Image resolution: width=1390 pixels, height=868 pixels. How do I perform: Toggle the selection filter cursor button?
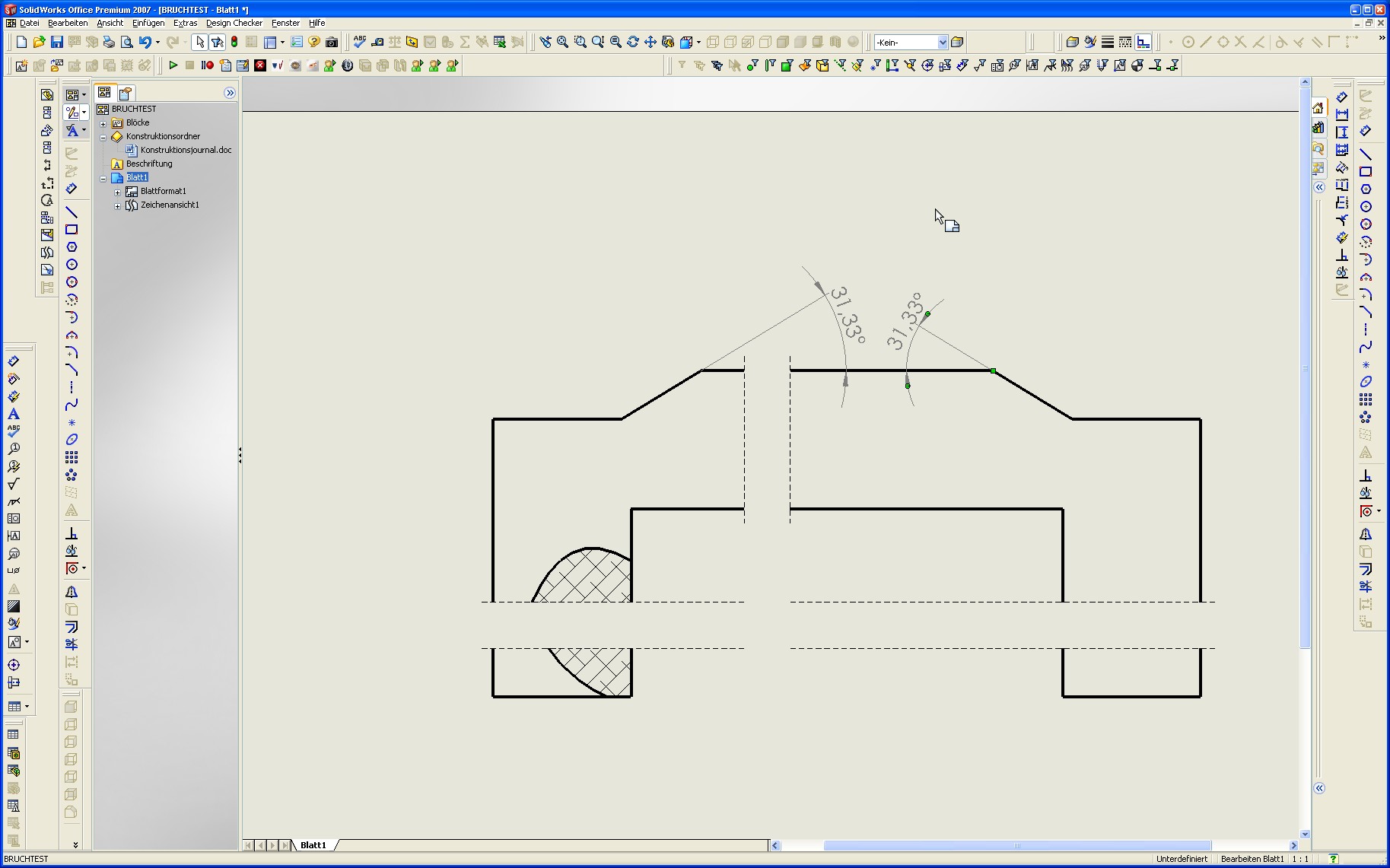217,42
